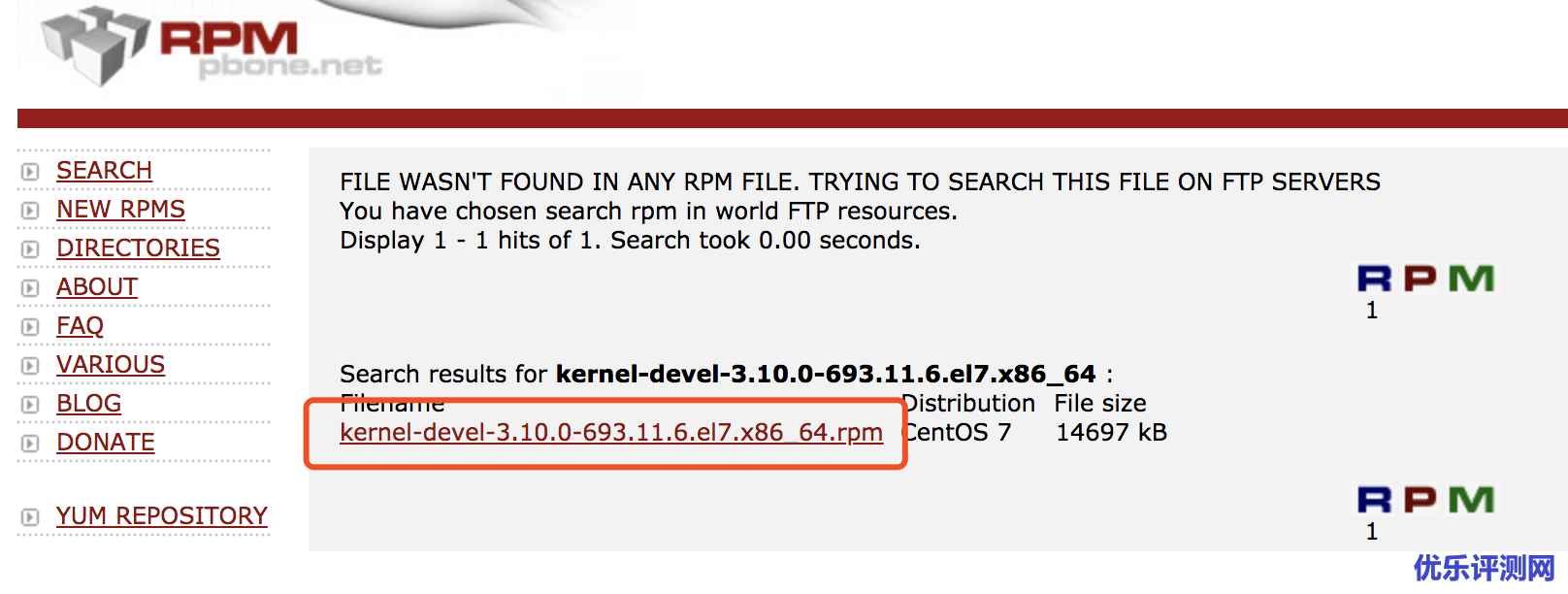
Task: Go to NEW RPMS in the sidebar
Action: [120, 210]
